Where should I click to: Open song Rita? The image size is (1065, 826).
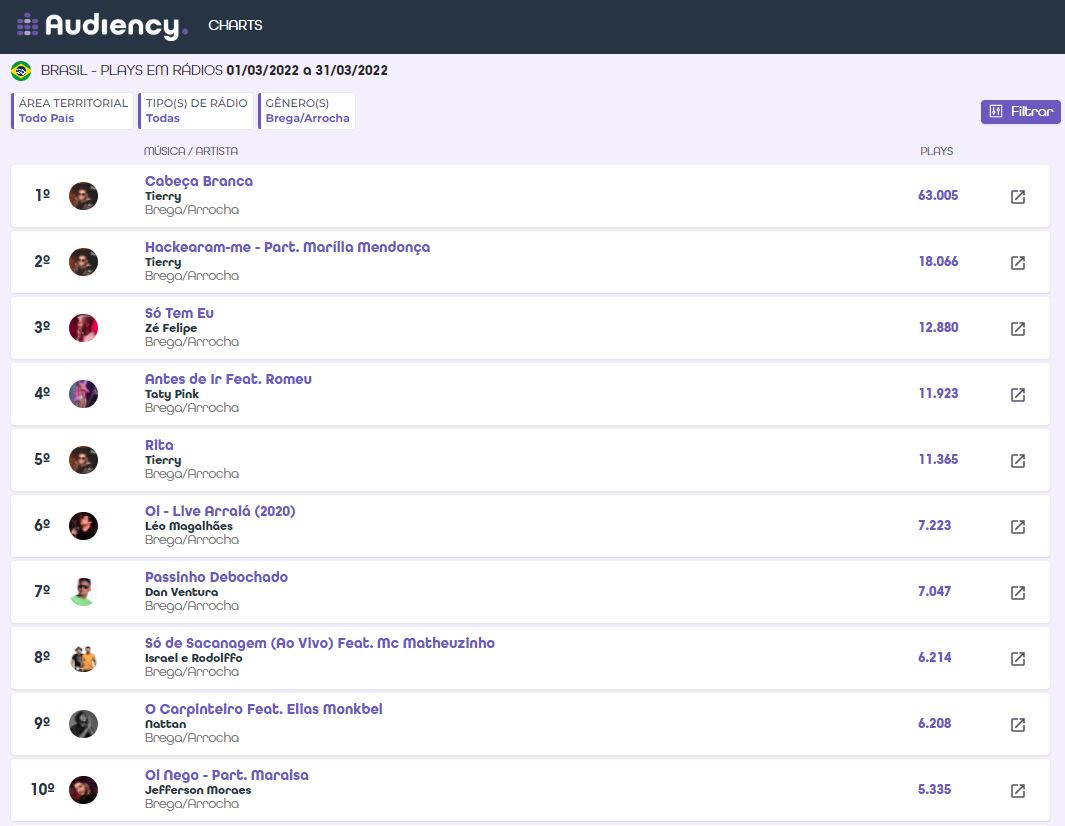[159, 445]
